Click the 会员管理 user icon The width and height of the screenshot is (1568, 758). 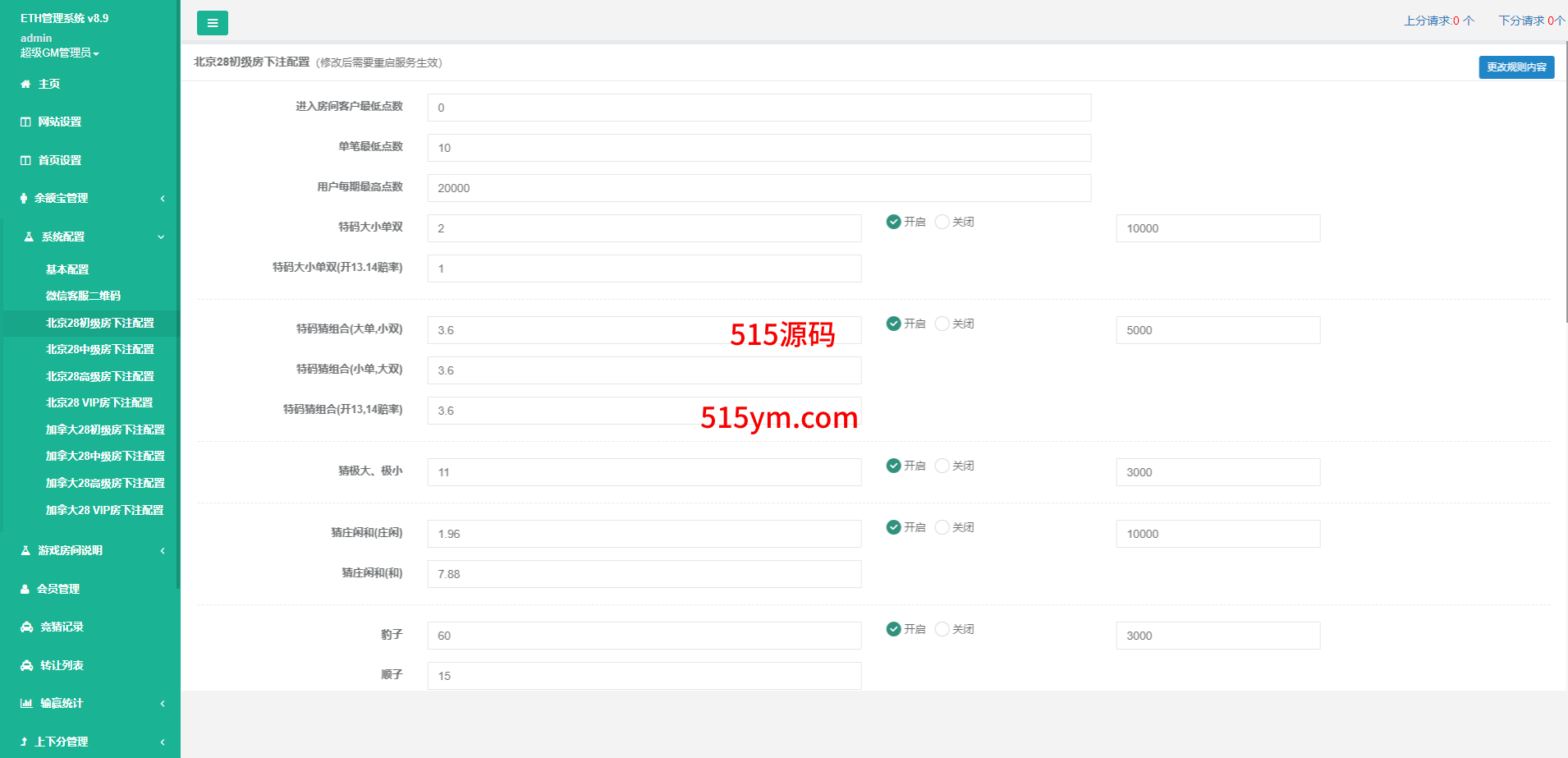[25, 589]
